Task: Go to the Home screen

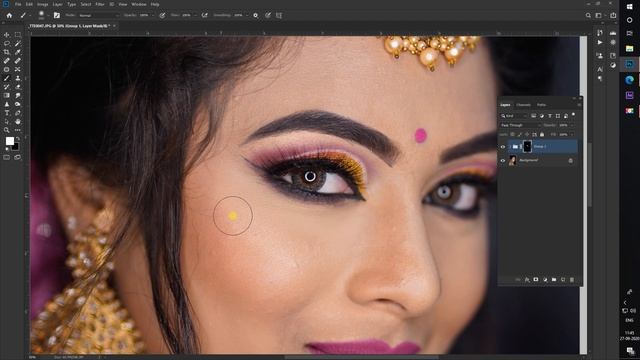Action: pos(9,16)
